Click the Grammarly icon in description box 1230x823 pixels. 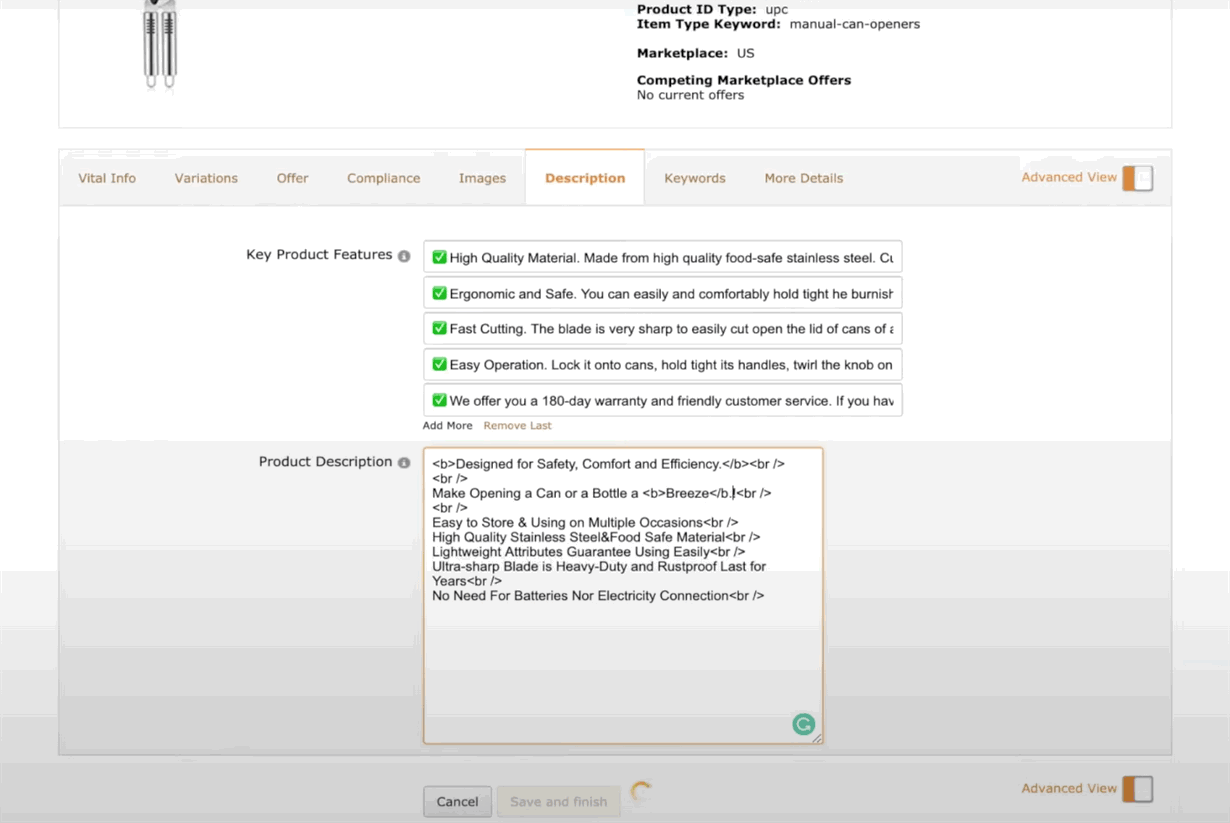coord(803,724)
